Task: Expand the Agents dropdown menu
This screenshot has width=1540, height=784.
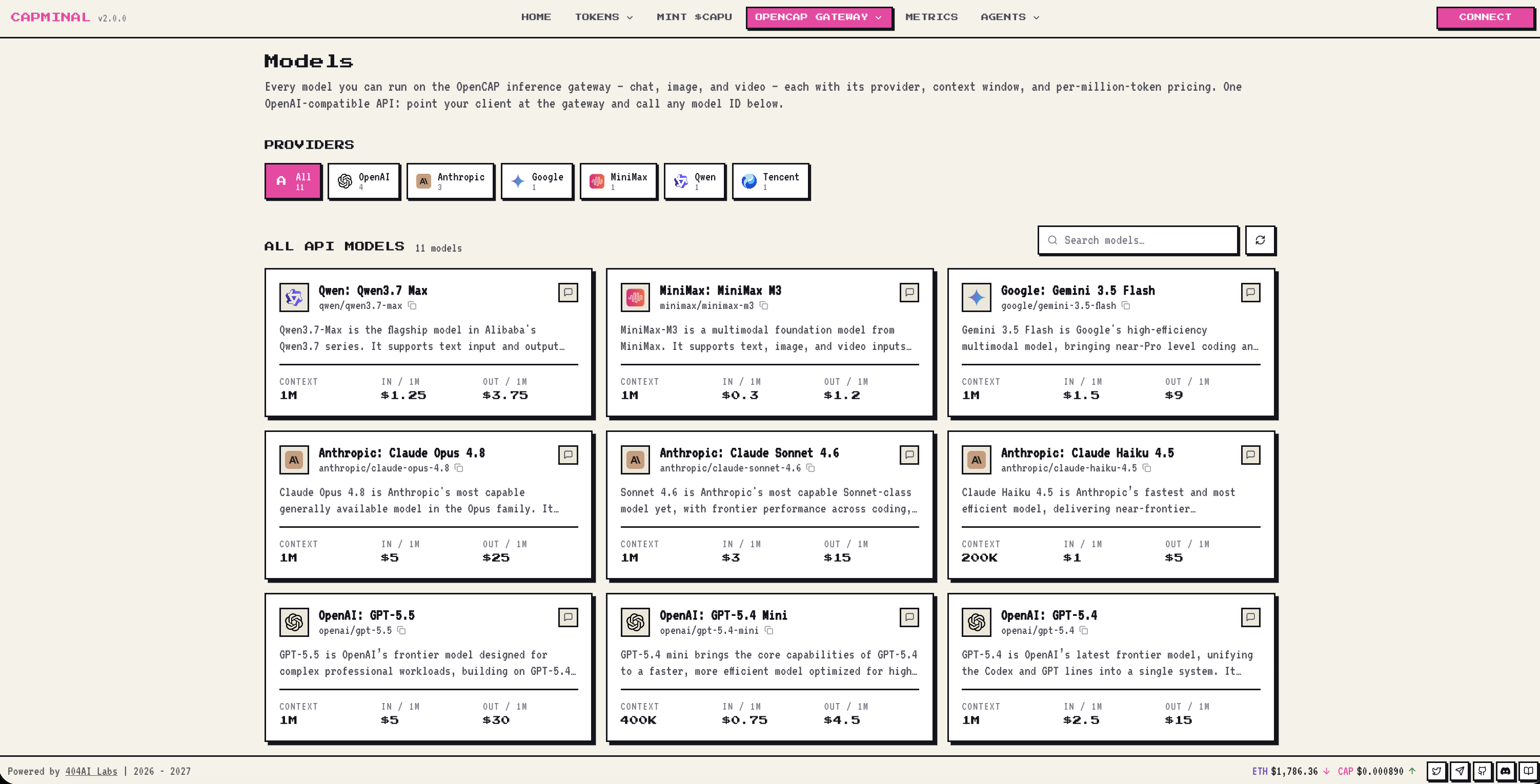Action: coord(1010,17)
